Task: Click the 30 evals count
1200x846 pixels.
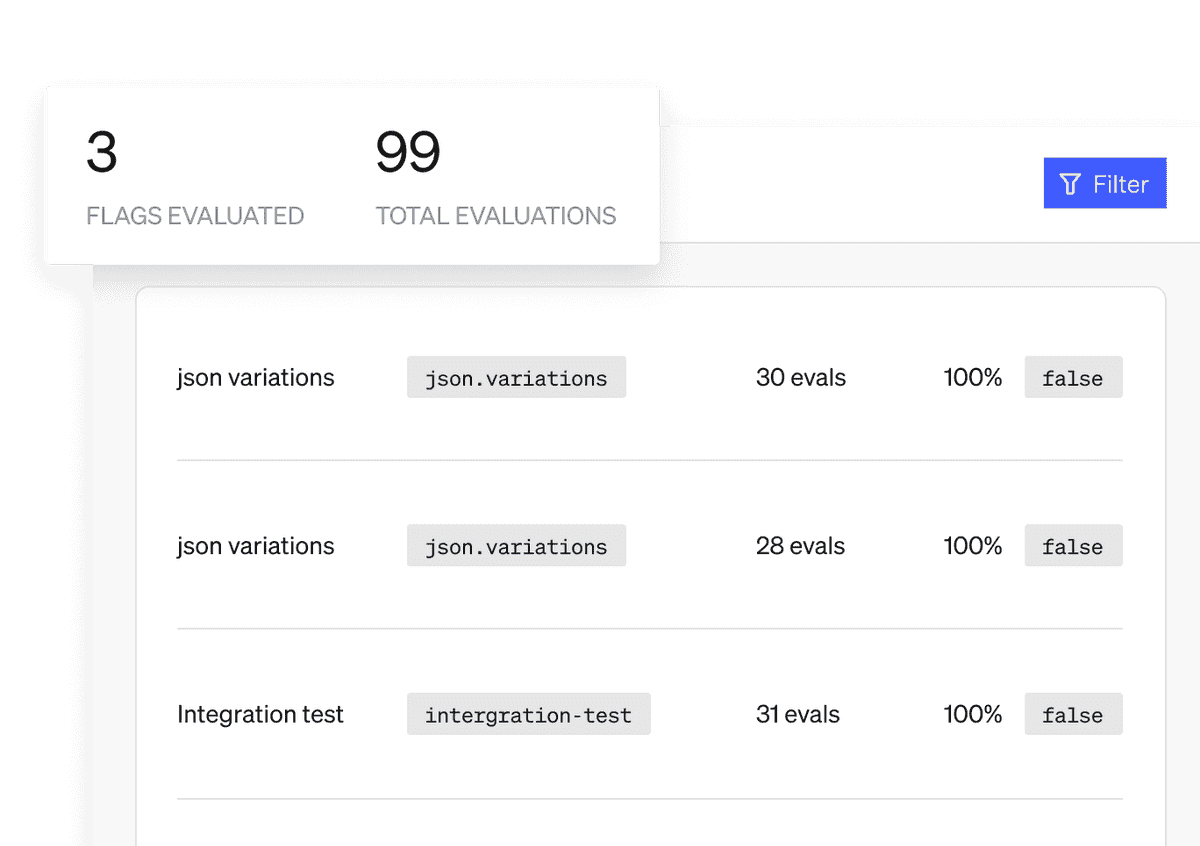Action: (x=801, y=378)
